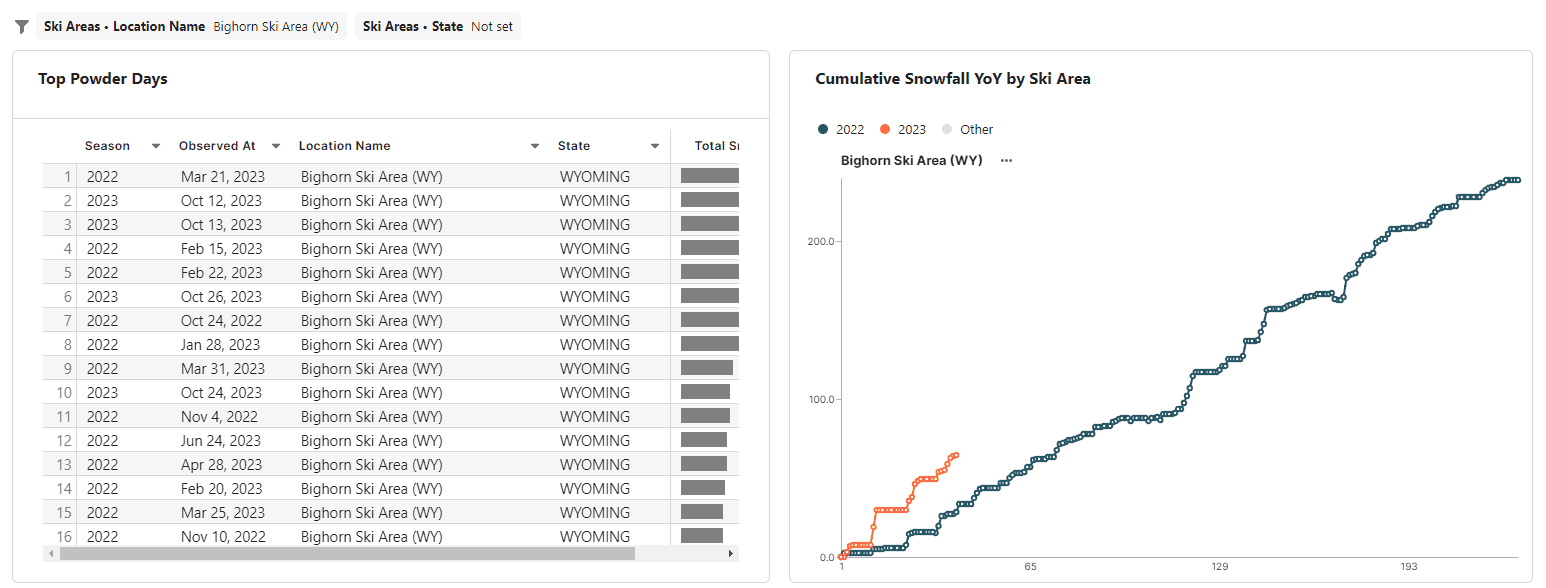Open the Location Name column dropdown arrow

pos(535,146)
